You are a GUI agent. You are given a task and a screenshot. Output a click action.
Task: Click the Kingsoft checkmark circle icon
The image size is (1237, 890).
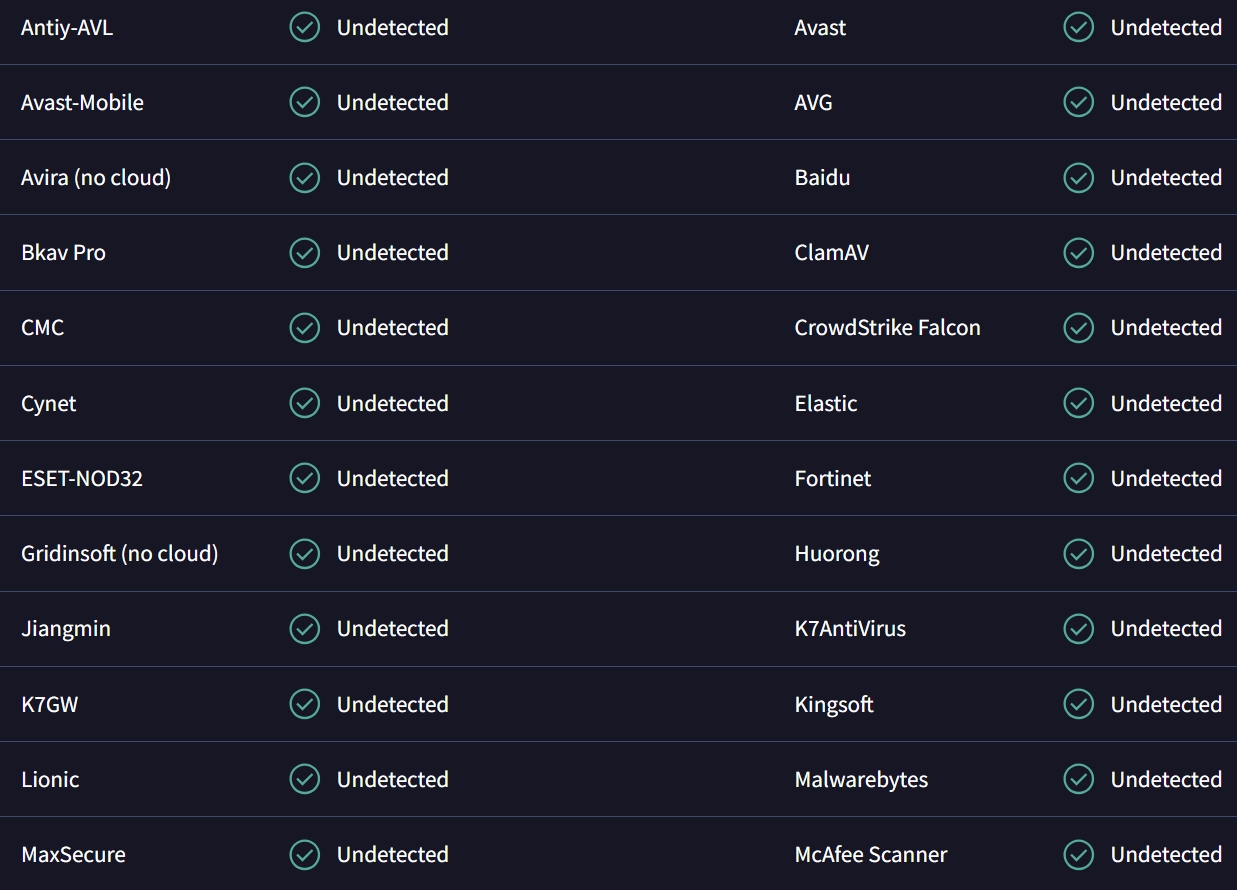[x=1079, y=704]
